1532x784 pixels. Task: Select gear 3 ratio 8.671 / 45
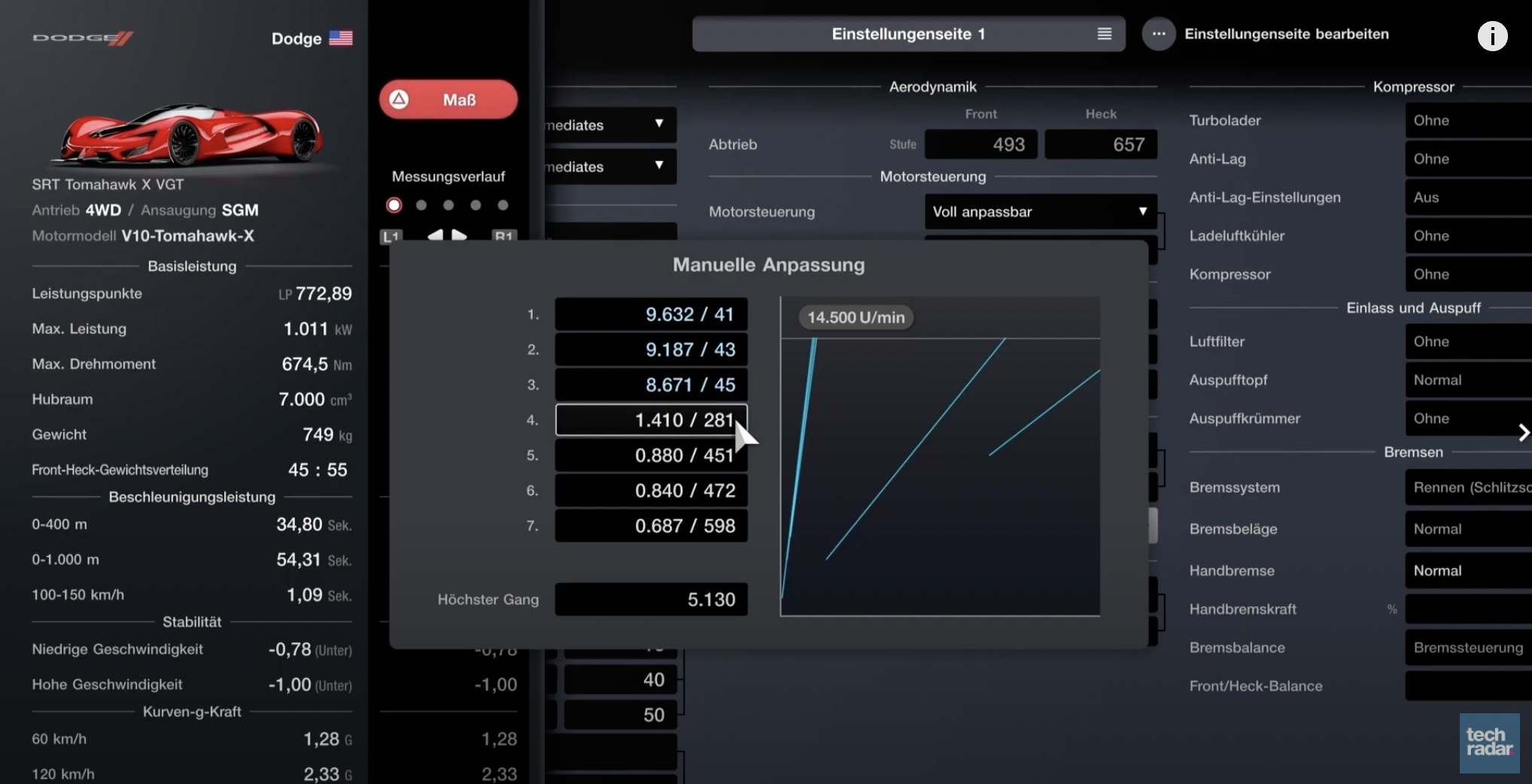point(652,384)
